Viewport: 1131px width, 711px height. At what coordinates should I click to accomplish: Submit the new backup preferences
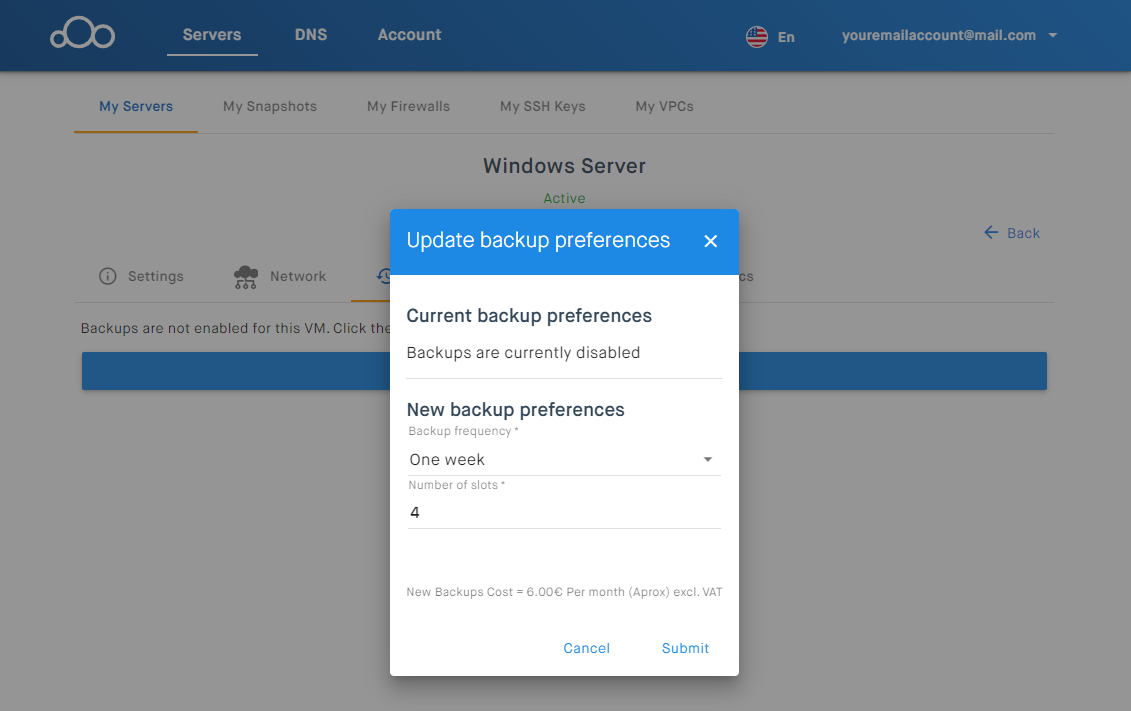(685, 648)
